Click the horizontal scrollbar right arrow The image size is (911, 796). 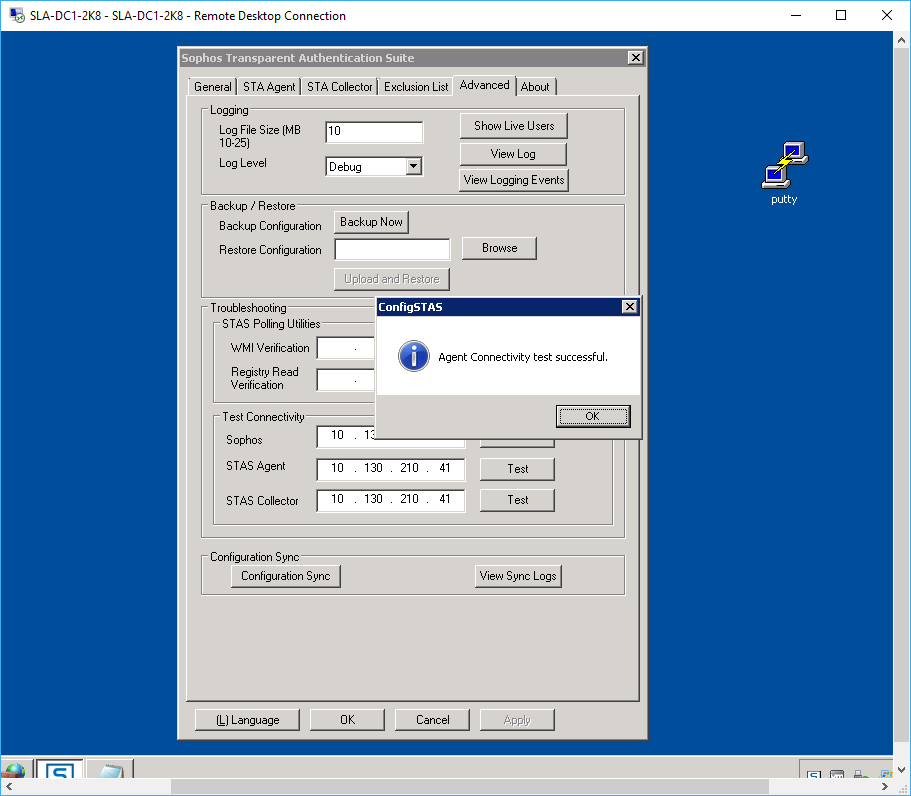tap(885, 787)
